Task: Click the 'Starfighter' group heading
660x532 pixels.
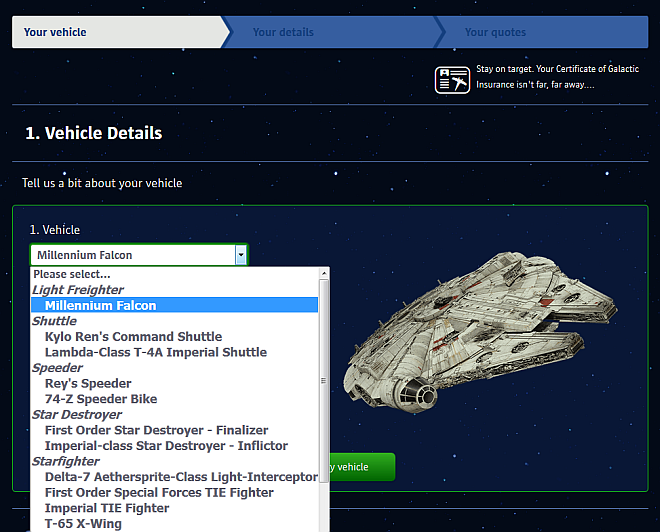Action: (x=66, y=461)
